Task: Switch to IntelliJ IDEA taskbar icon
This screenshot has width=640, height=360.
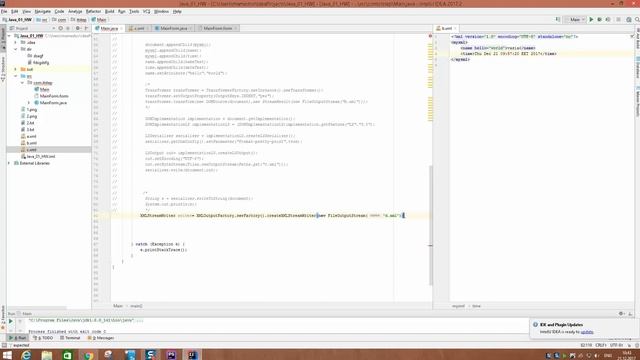Action: (192, 355)
